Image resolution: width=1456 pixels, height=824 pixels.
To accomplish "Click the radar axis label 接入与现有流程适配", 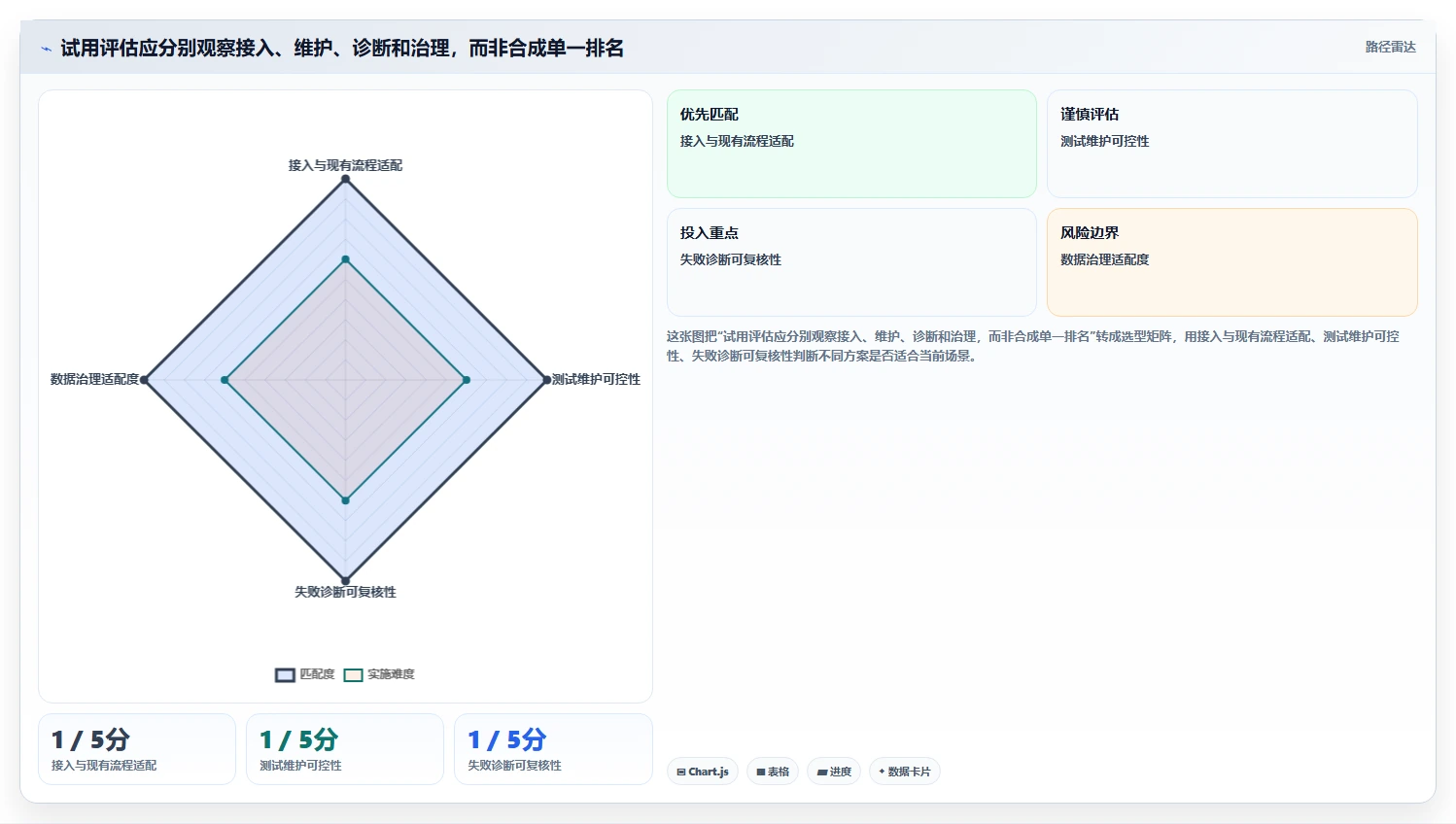I will coord(345,165).
